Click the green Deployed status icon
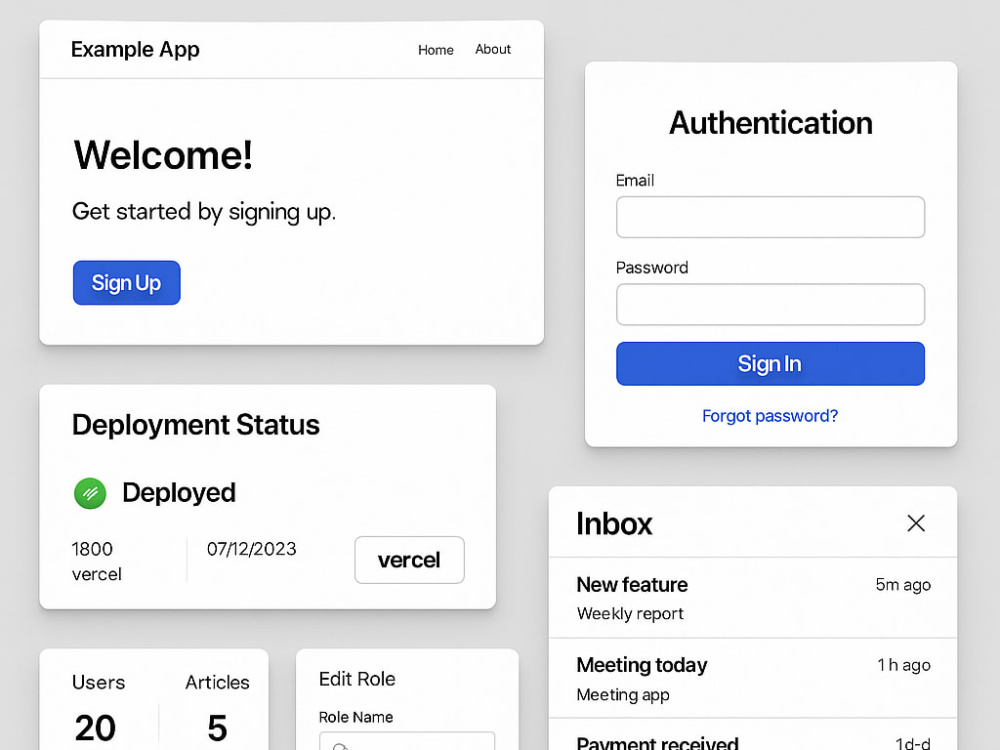 (90, 493)
